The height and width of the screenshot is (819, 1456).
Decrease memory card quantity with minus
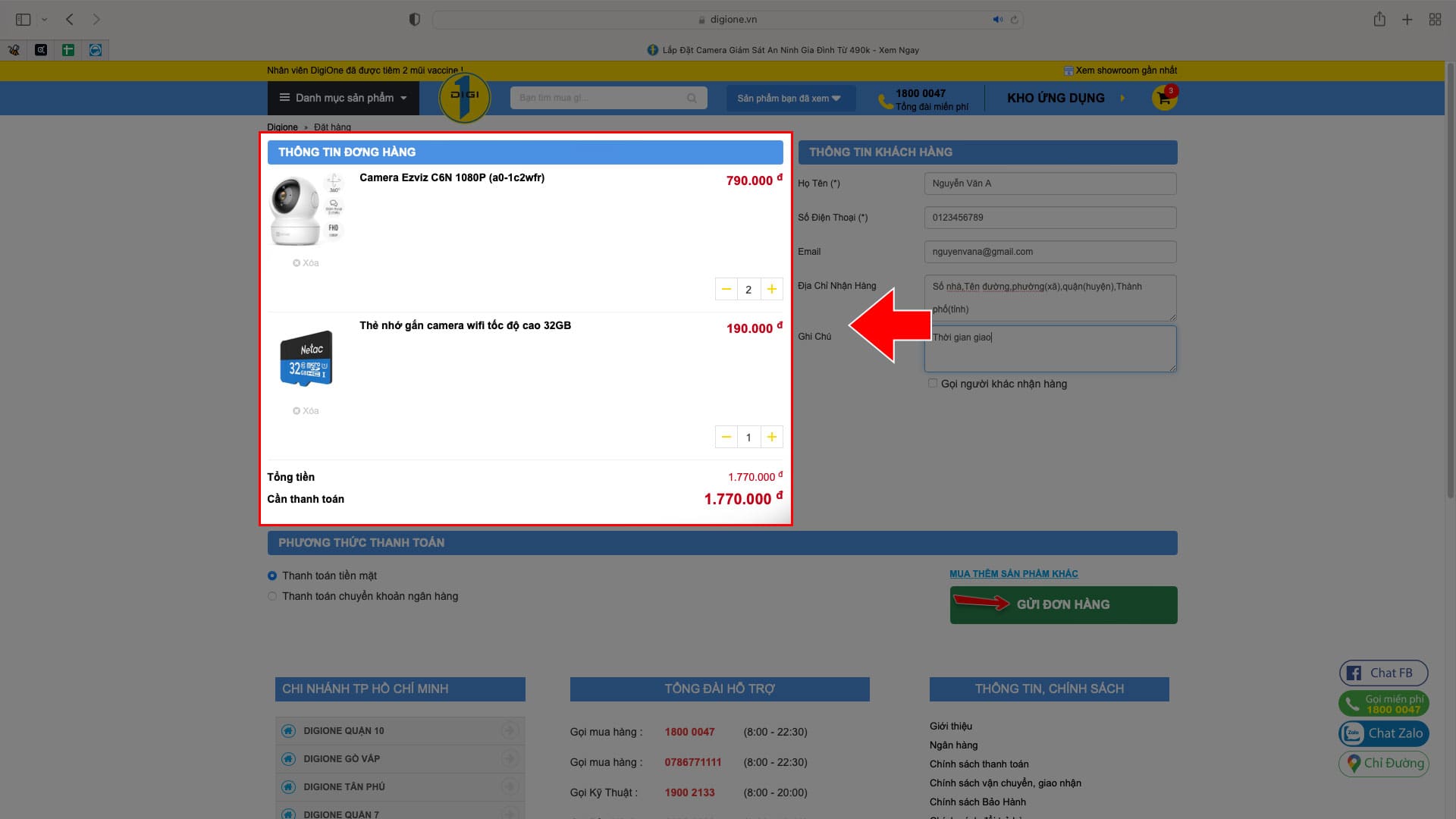point(726,437)
